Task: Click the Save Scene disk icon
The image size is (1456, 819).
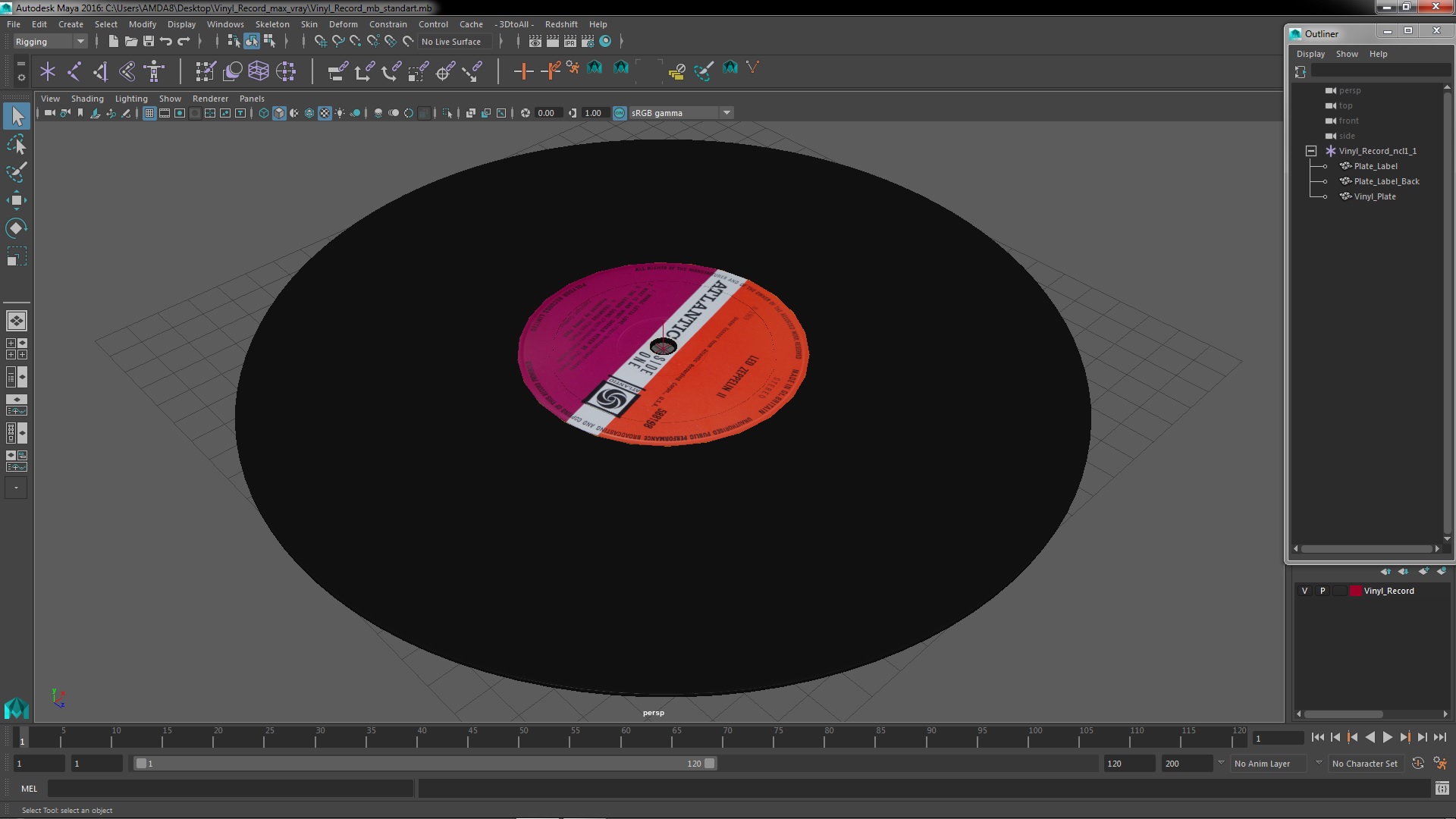Action: (x=148, y=41)
